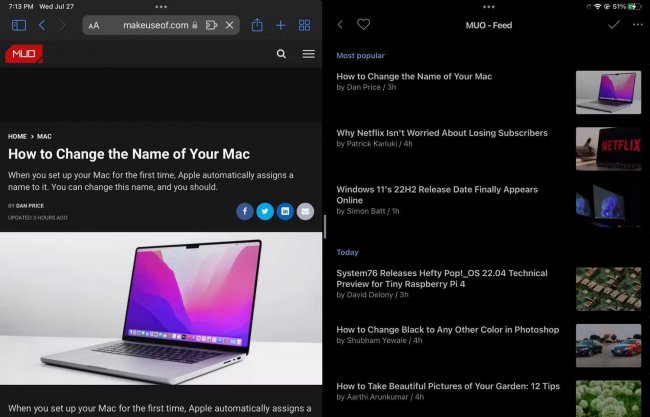Open Safari's share sheet
The image size is (650, 417).
(257, 25)
